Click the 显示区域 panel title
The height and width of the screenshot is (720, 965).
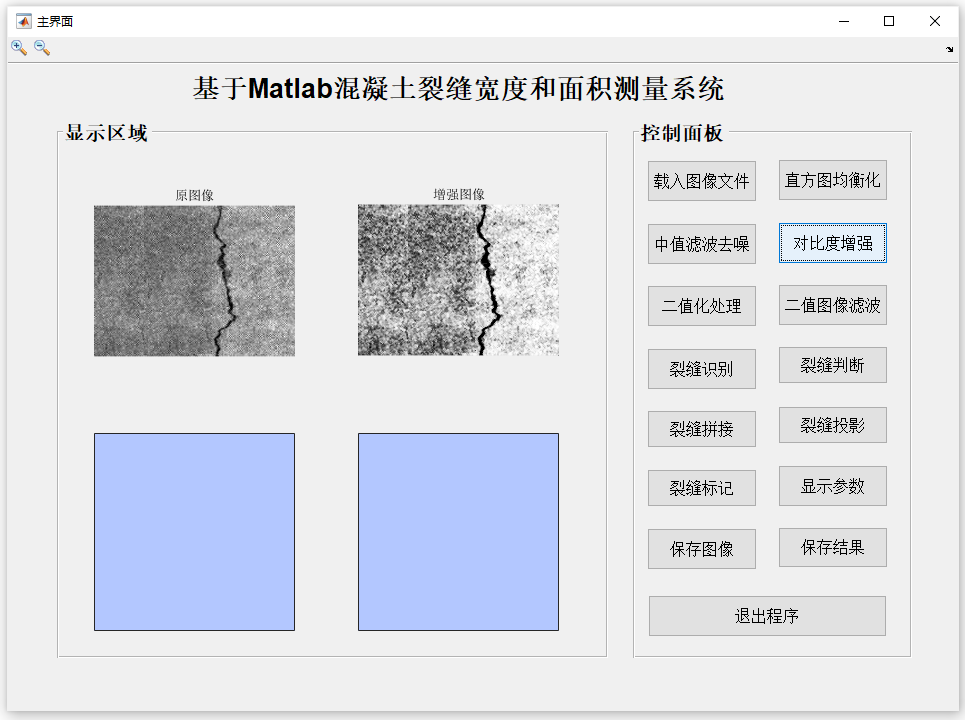point(106,132)
